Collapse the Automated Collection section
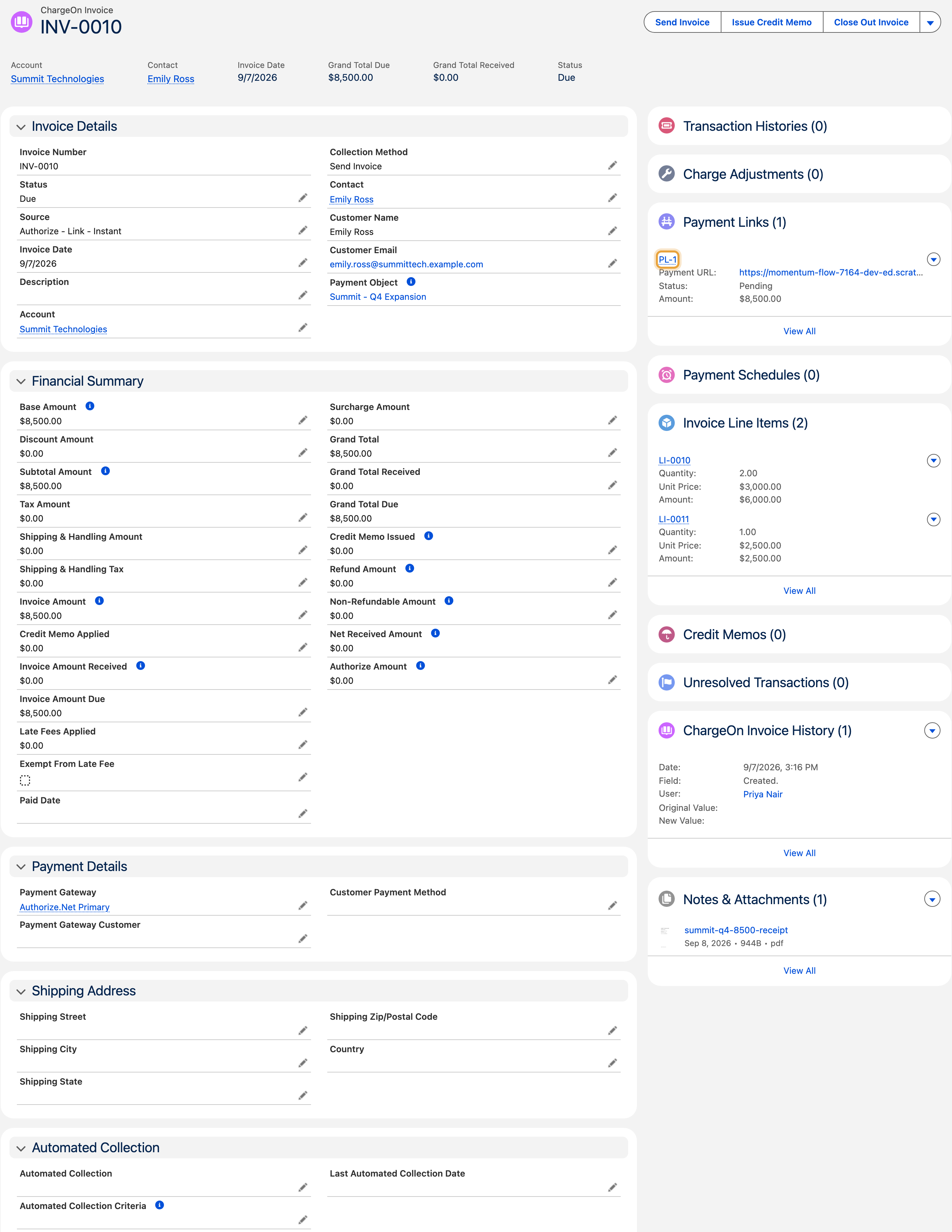 point(21,1149)
